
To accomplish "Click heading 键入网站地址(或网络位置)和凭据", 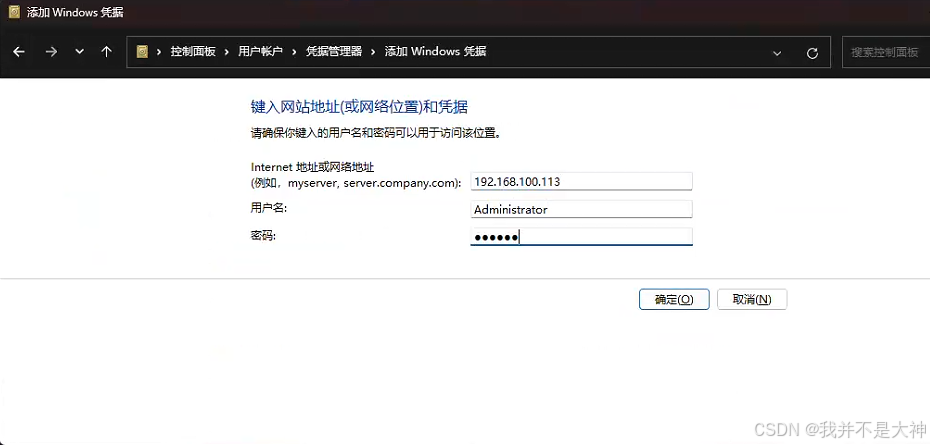I will click(x=359, y=107).
